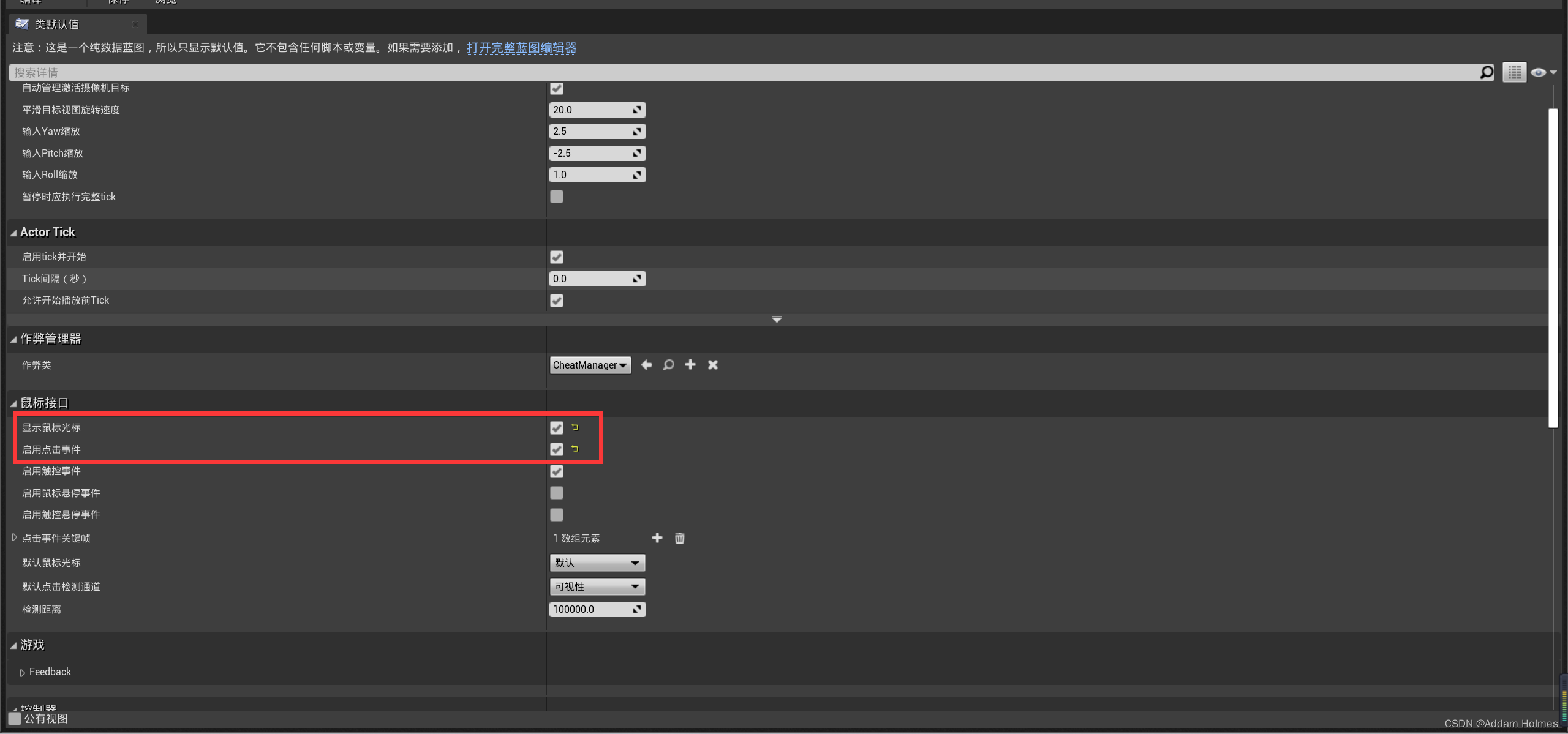Collapse the 游戏 section

[13, 645]
